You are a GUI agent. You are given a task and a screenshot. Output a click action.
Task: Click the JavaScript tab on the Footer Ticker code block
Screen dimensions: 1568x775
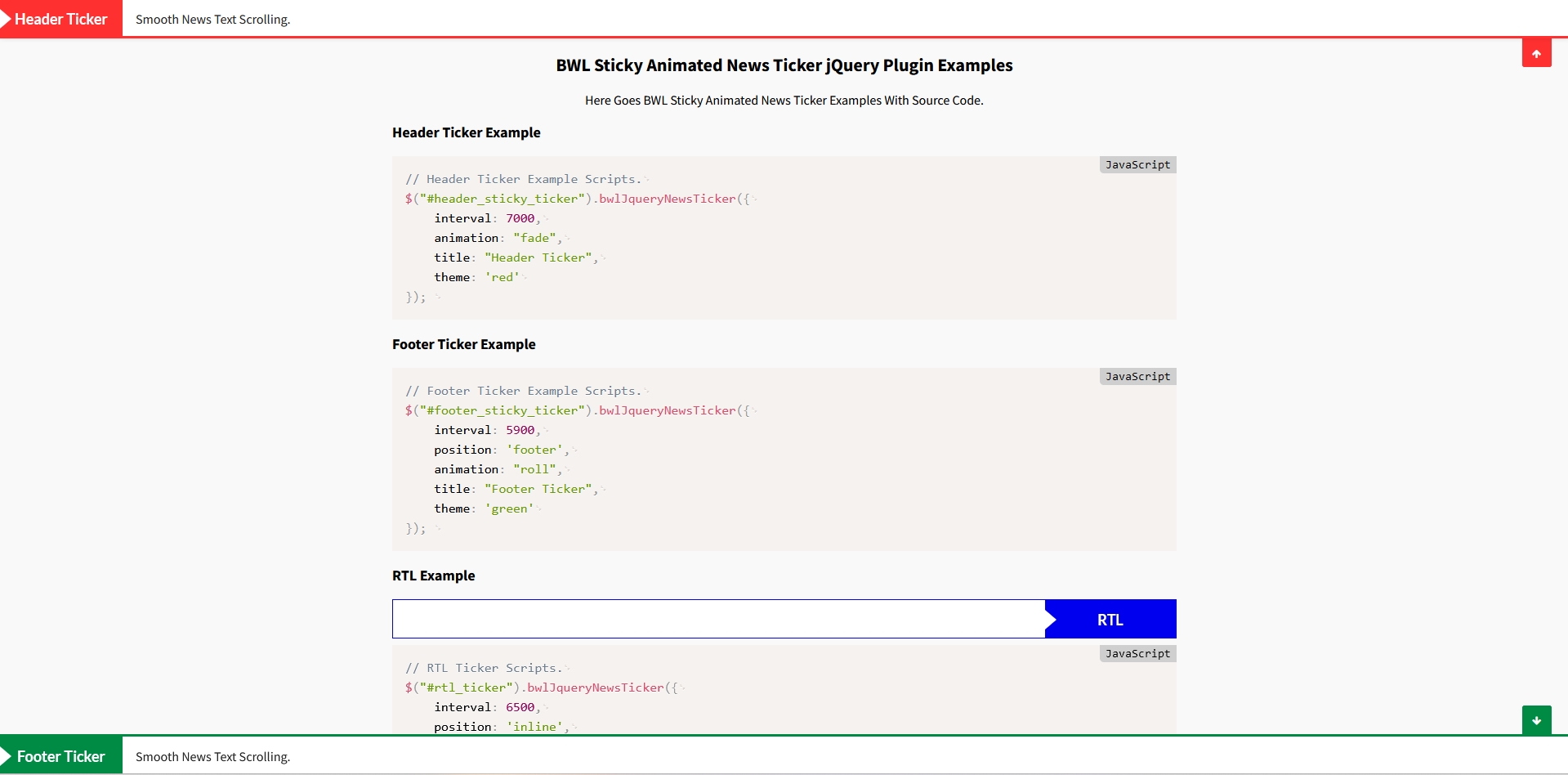(1137, 376)
